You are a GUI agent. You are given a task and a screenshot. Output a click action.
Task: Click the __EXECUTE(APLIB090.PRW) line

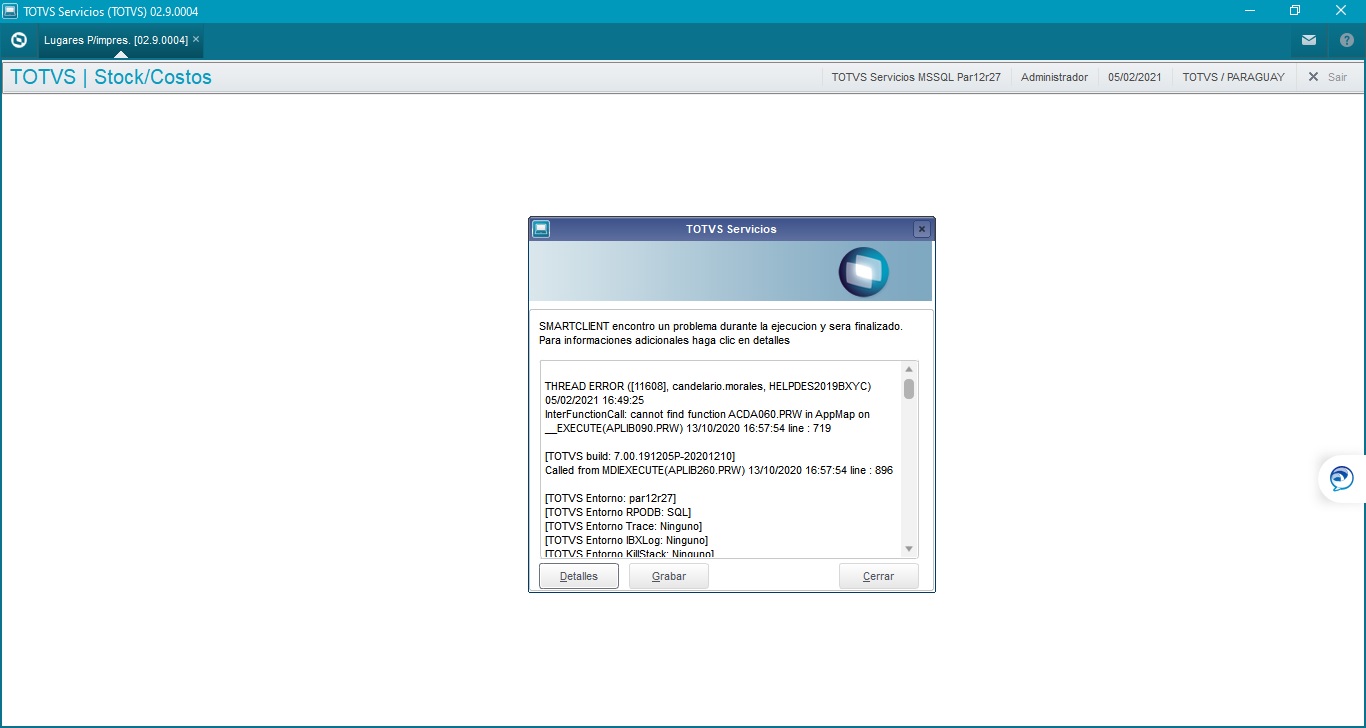pos(688,428)
